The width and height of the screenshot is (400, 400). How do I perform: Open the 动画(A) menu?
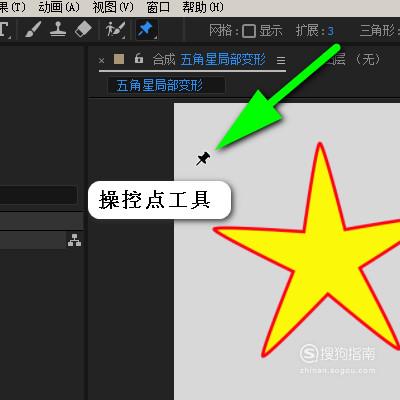59,7
